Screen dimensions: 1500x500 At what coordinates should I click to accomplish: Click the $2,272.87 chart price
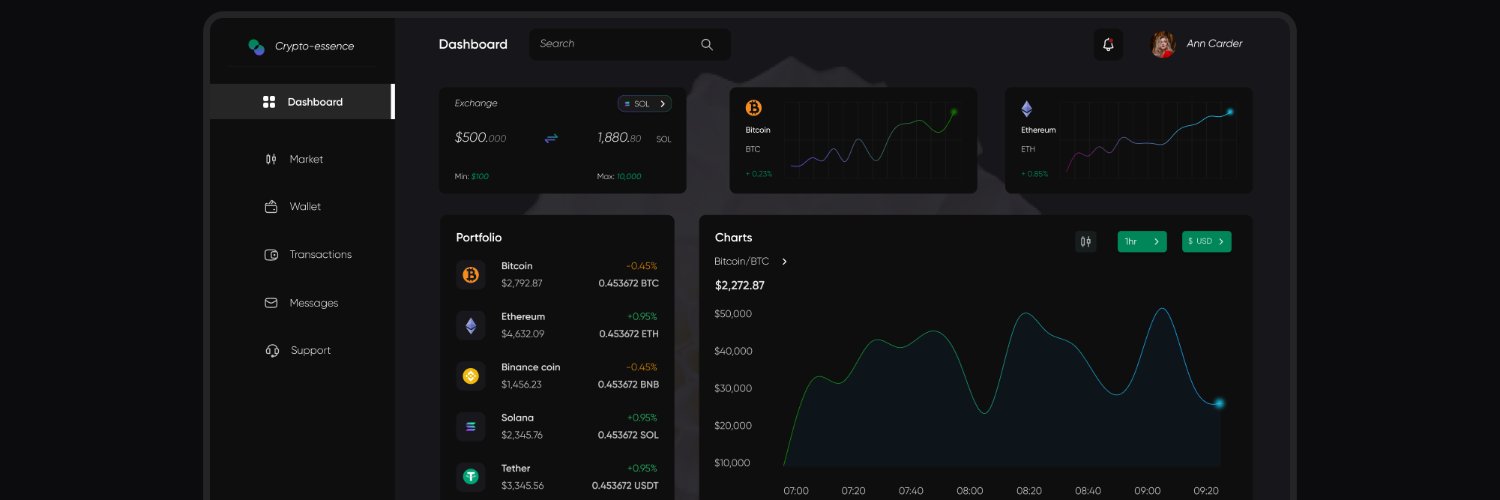[740, 286]
